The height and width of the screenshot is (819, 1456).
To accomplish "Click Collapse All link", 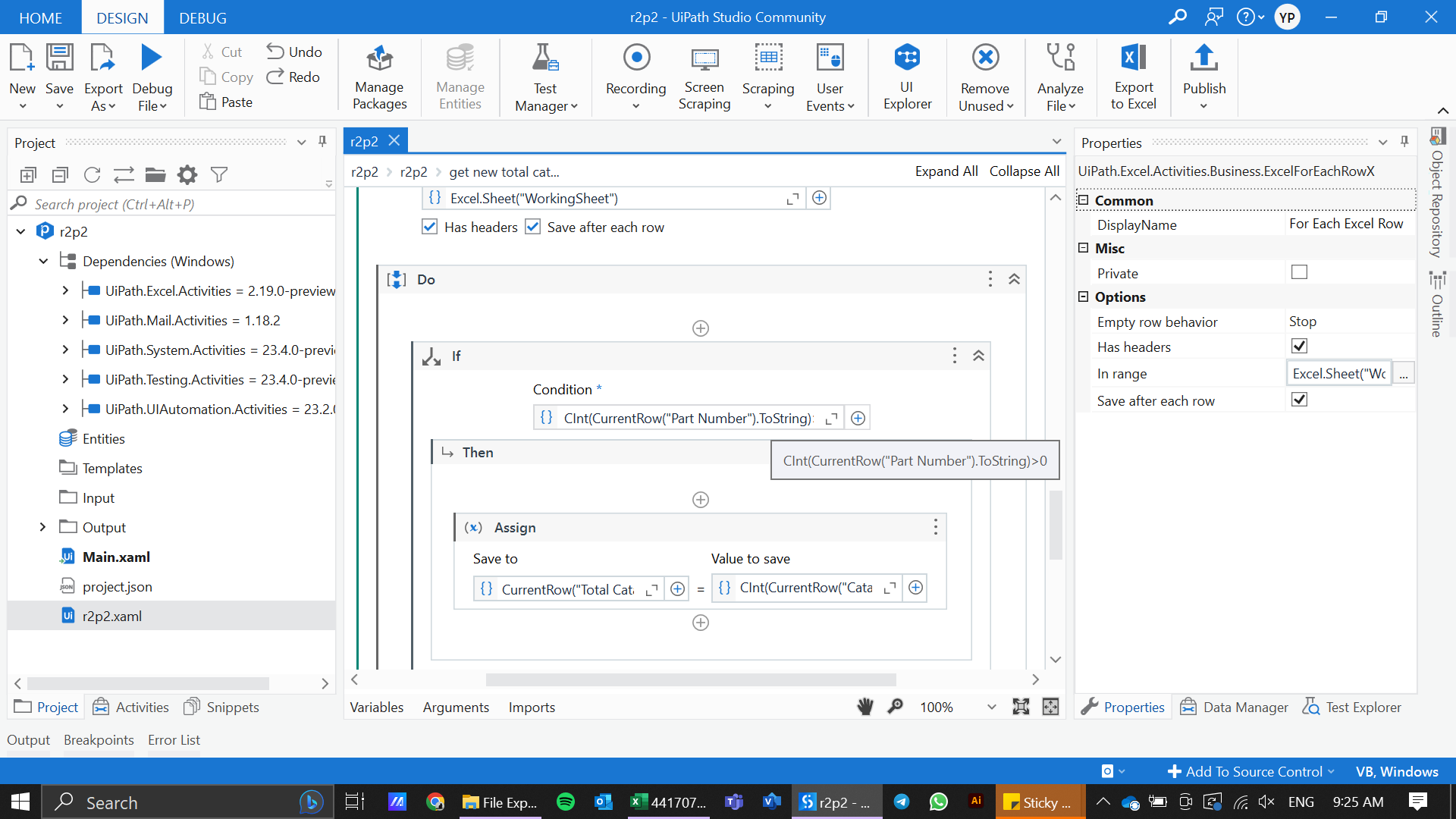I will (x=1025, y=171).
